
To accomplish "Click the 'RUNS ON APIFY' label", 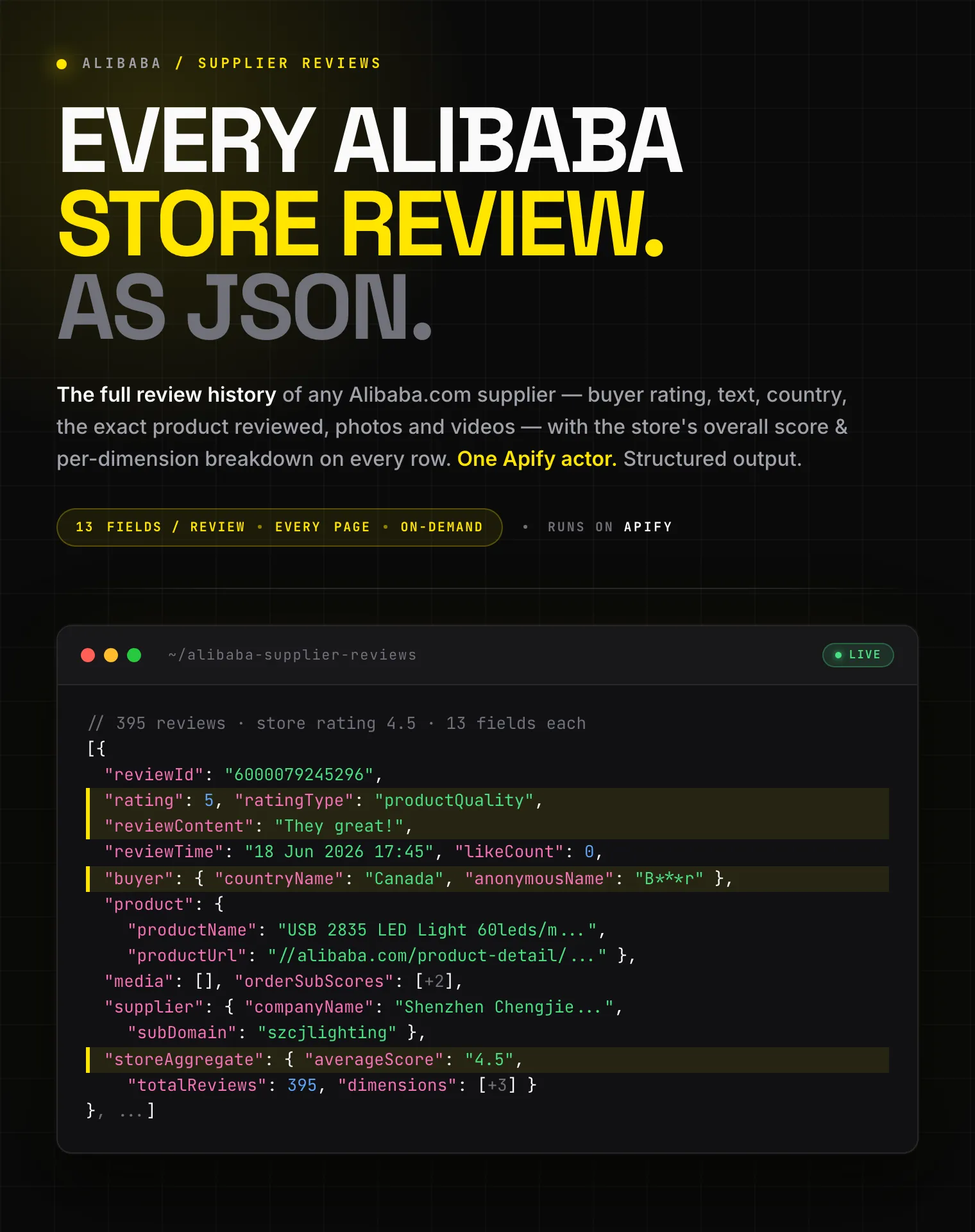I will pyautogui.click(x=609, y=527).
